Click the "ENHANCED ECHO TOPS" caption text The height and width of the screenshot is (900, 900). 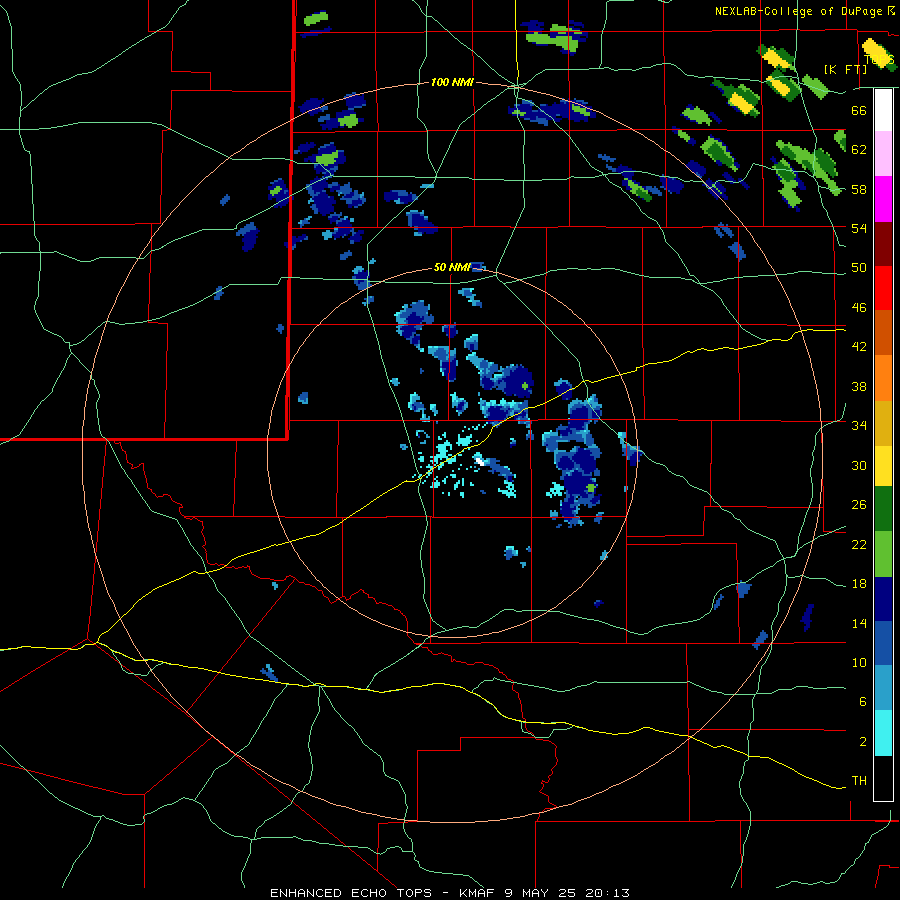pyautogui.click(x=351, y=893)
